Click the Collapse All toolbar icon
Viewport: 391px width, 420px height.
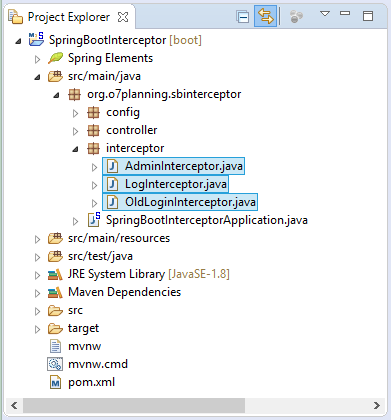242,16
